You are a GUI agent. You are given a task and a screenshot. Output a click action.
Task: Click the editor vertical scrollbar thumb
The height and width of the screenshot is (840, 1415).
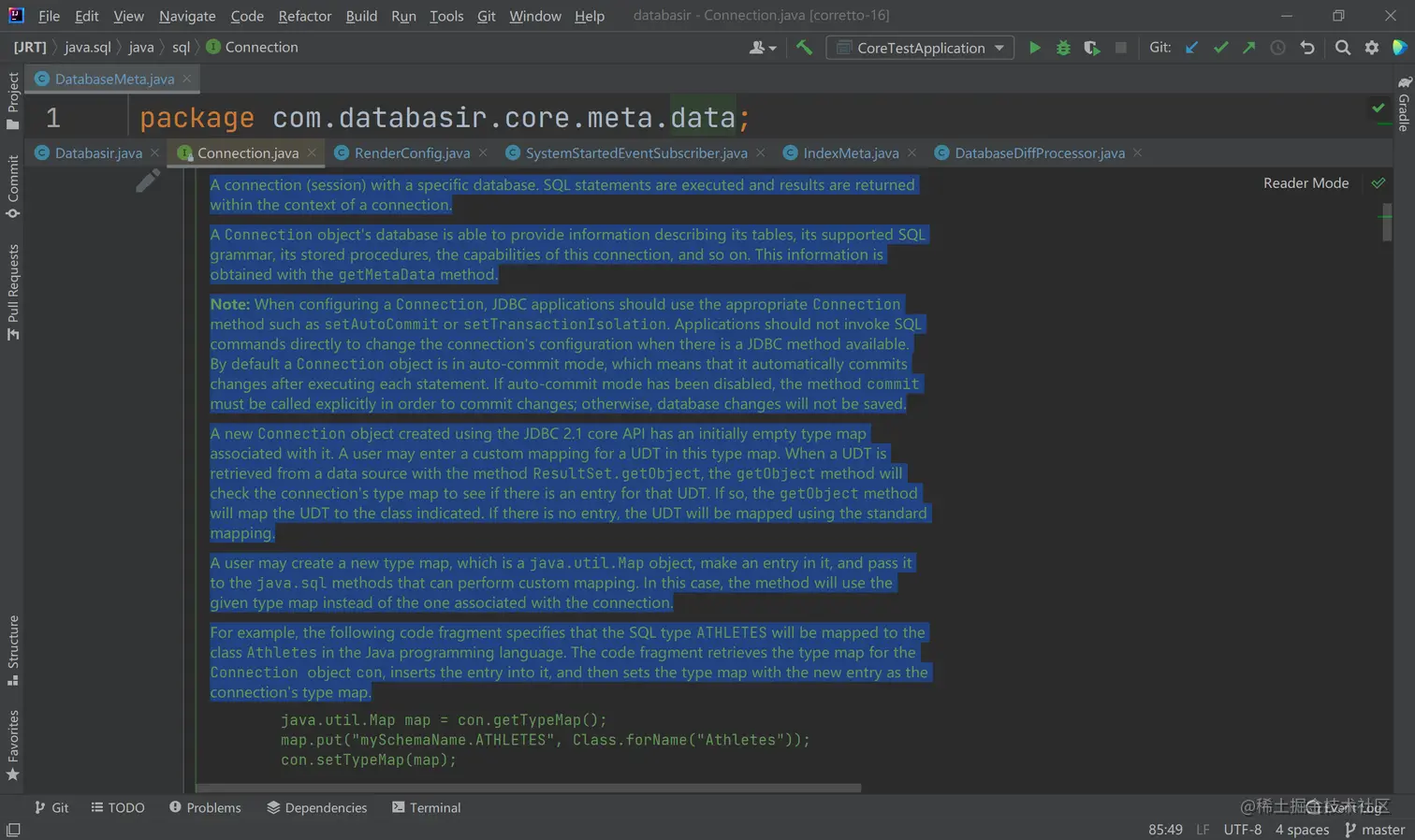coord(1387,222)
